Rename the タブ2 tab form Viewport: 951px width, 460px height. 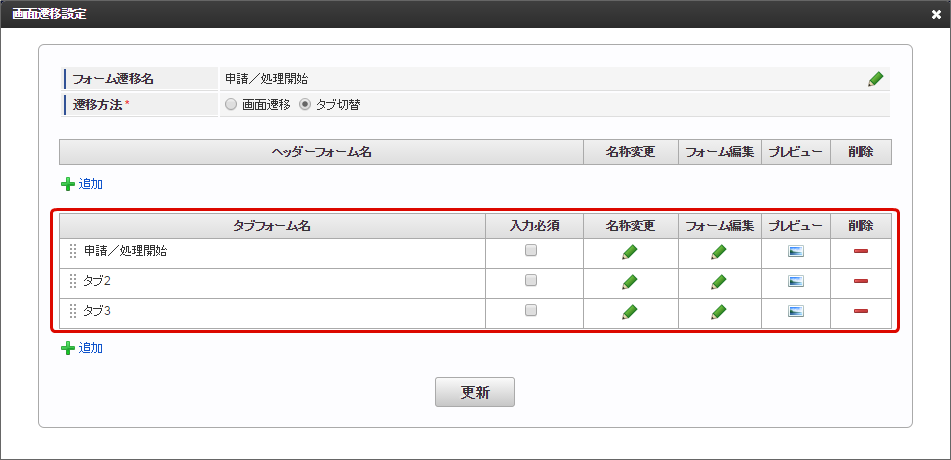click(630, 282)
